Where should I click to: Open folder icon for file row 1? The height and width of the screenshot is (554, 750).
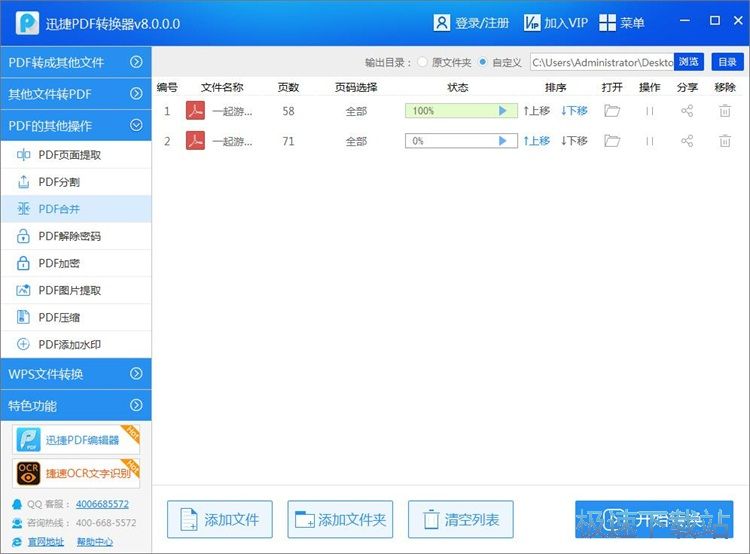point(612,111)
